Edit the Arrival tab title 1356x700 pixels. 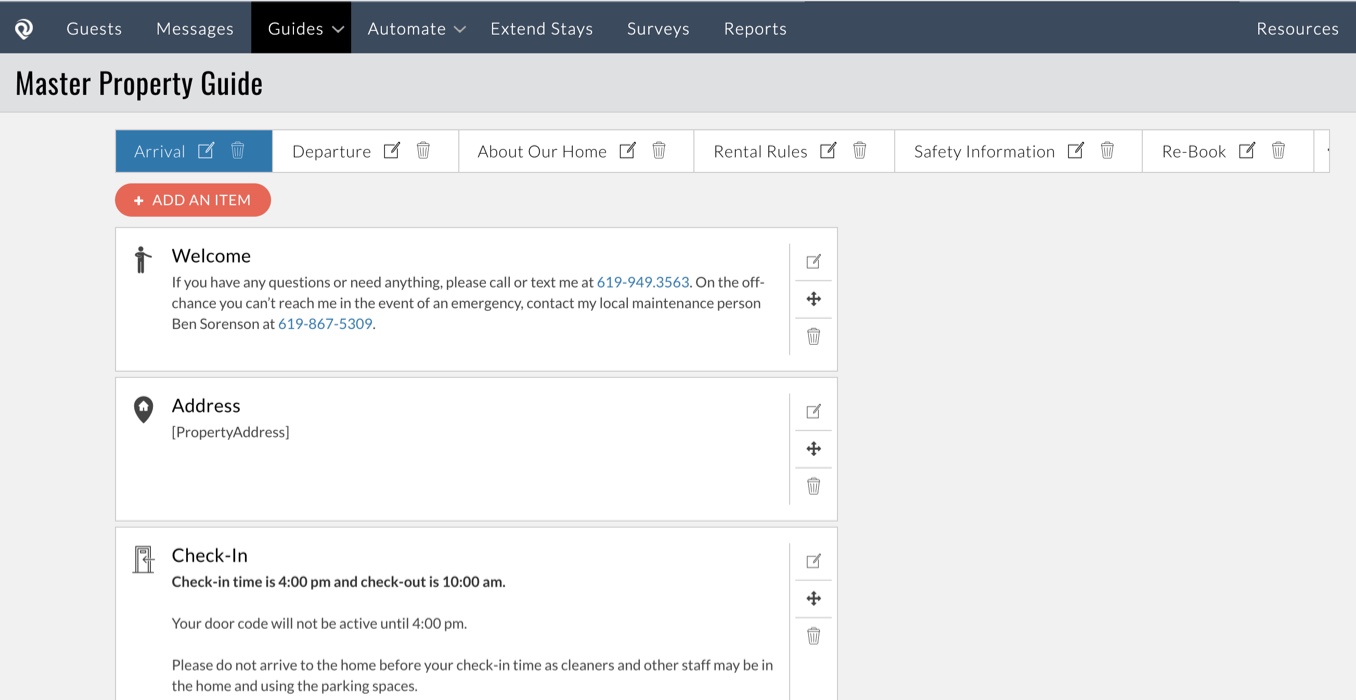[x=204, y=150]
